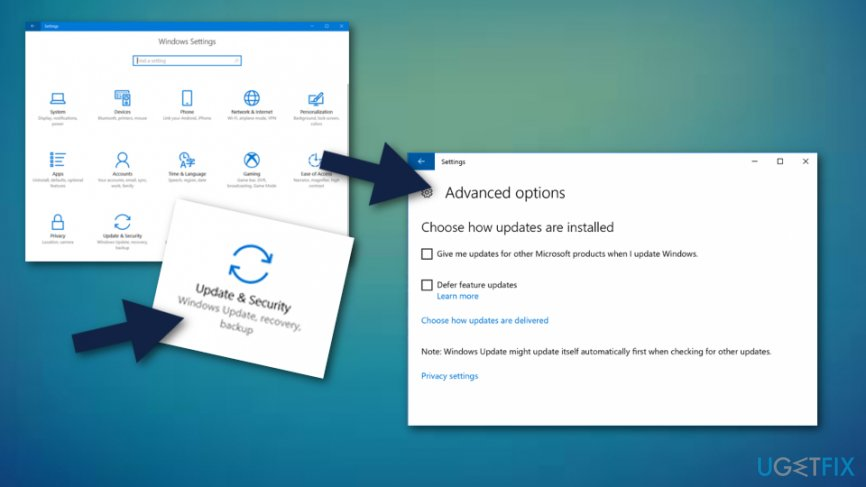Screen dimensions: 866x487
Task: Open Personalization settings icon
Action: [316, 99]
